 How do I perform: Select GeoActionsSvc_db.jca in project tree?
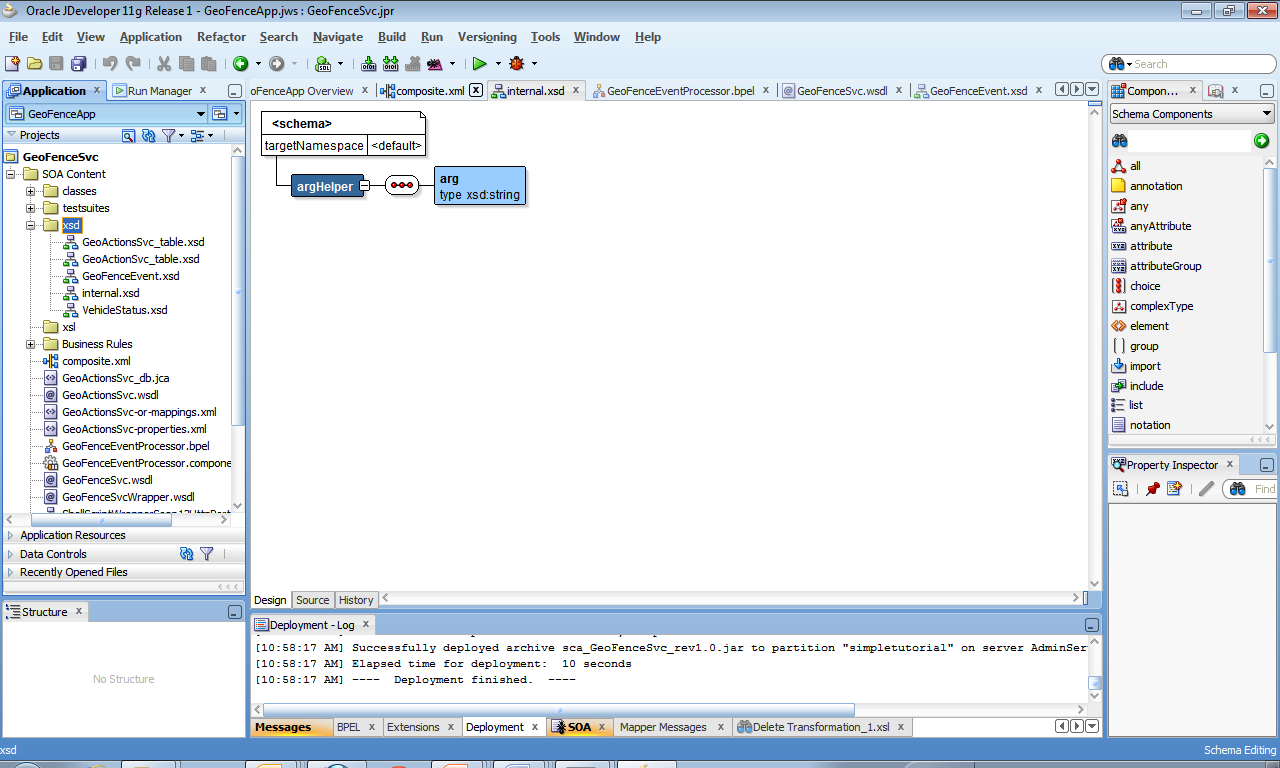coord(115,378)
